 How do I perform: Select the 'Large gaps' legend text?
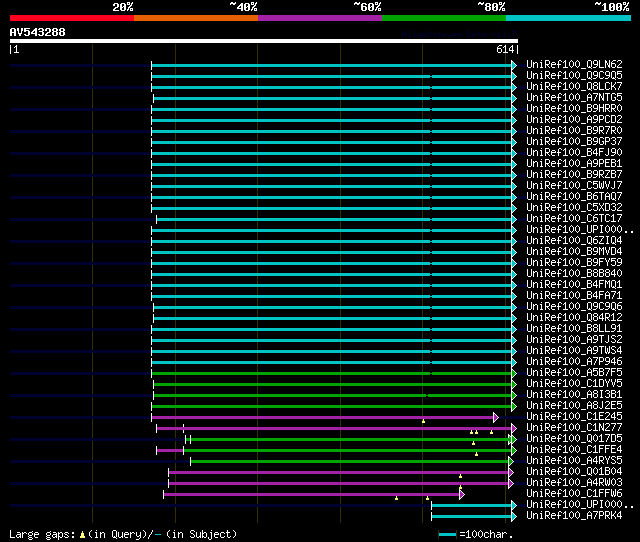click(42, 534)
